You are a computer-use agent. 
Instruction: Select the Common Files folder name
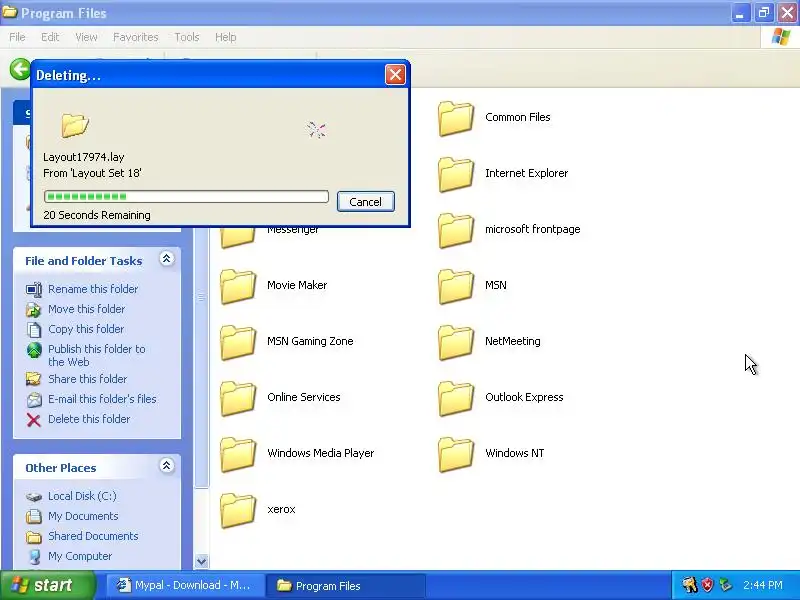click(517, 117)
